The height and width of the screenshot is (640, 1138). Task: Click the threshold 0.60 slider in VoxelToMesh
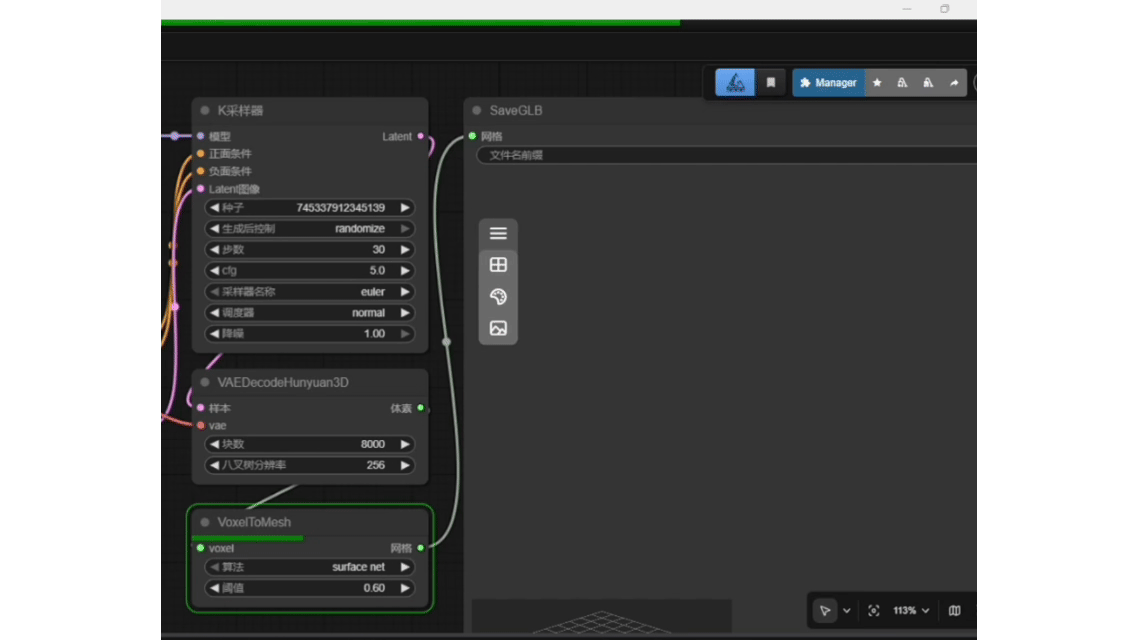(x=310, y=588)
